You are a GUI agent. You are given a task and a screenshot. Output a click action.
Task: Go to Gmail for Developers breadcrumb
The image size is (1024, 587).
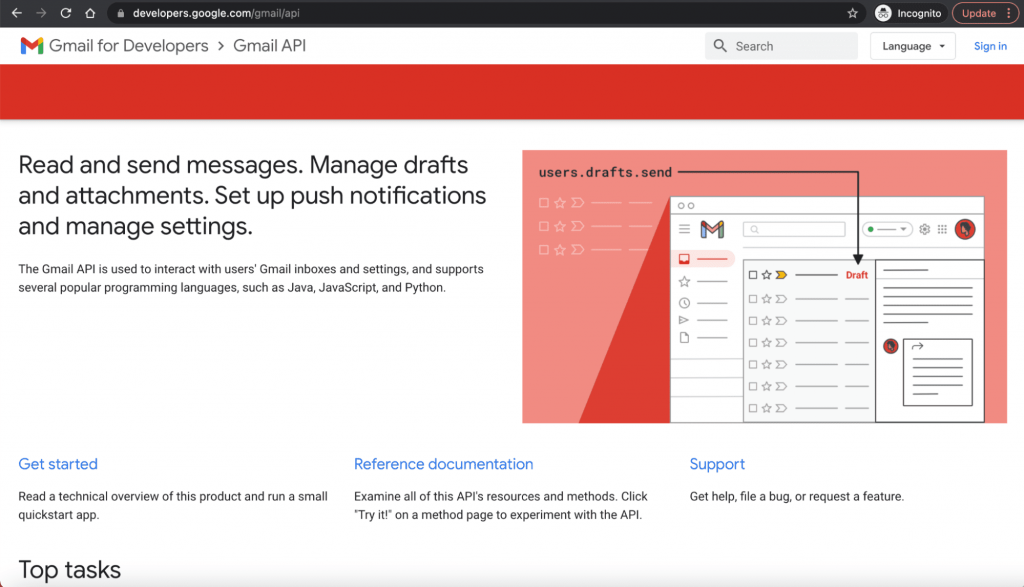click(129, 46)
